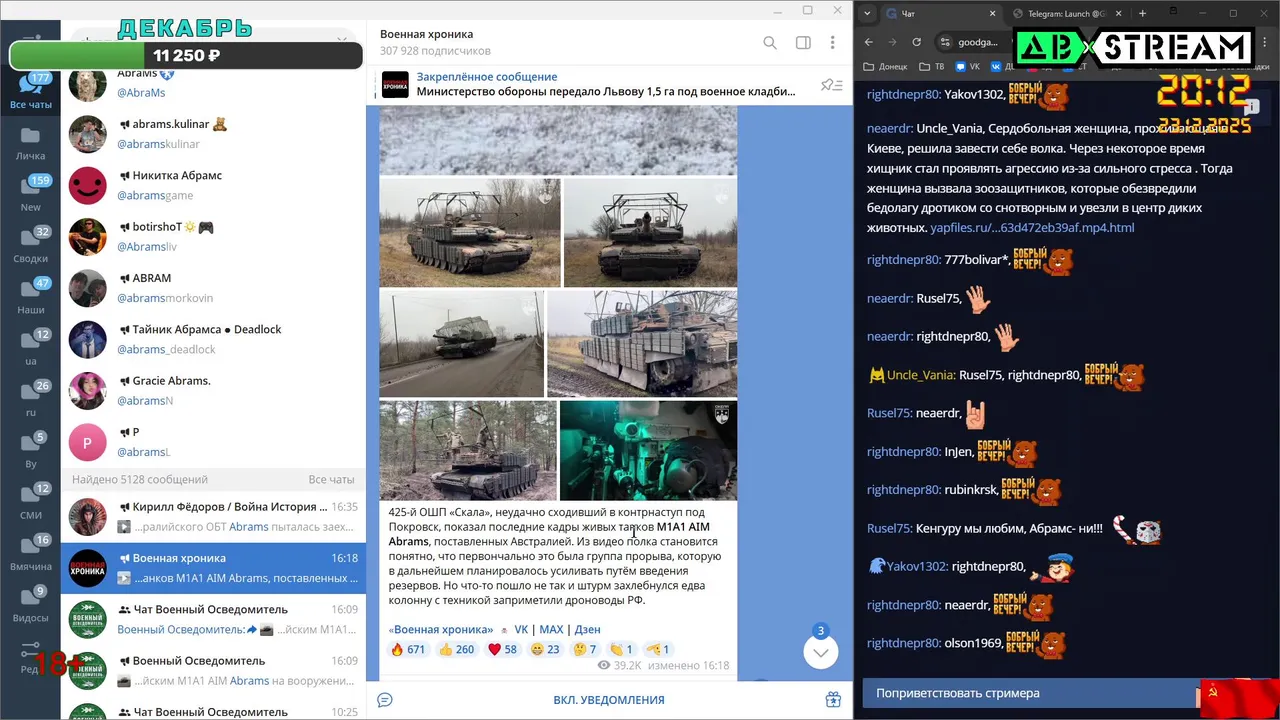Open the AbraMs search result
Screen dimensions: 1280x720
[213, 82]
